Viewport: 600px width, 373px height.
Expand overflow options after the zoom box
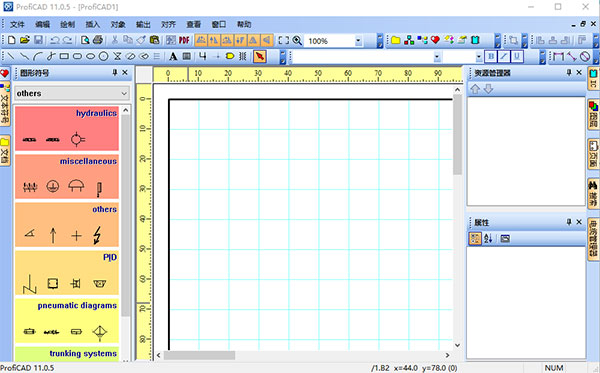pos(380,41)
